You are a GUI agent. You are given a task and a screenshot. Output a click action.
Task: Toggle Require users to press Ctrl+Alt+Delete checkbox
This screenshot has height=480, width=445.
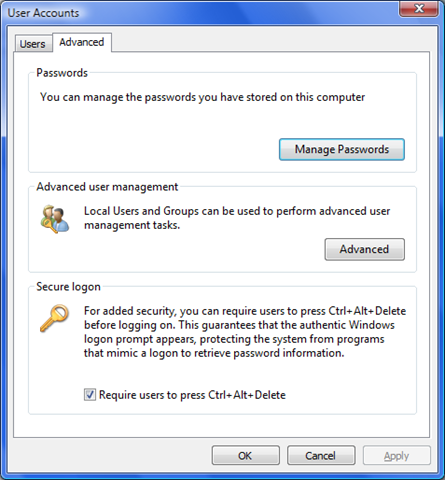pyautogui.click(x=90, y=395)
